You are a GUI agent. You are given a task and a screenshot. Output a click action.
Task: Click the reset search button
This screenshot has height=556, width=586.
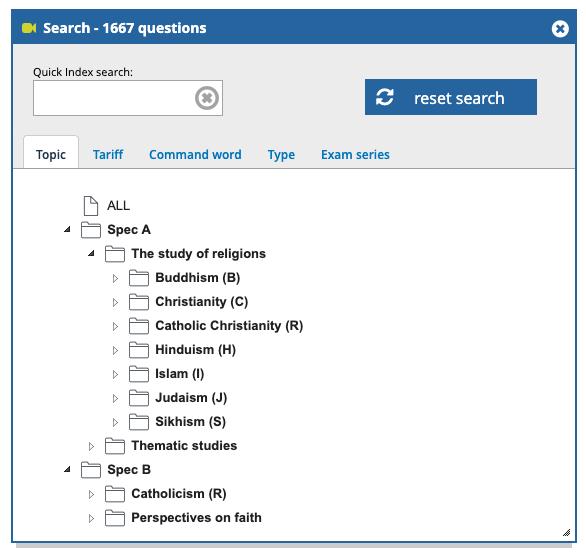point(451,97)
